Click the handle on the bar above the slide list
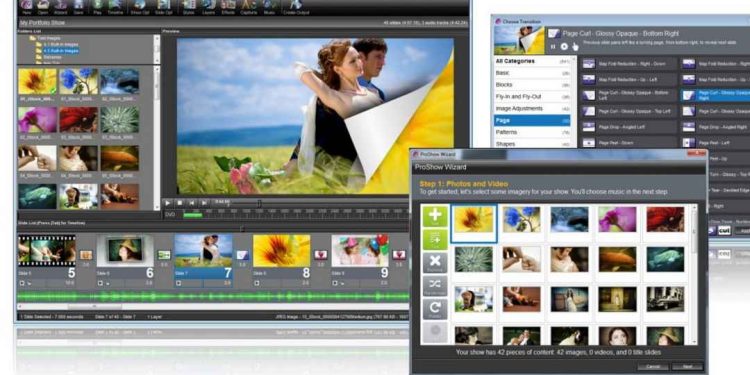Viewport: 750px width, 375px height. (x=242, y=229)
